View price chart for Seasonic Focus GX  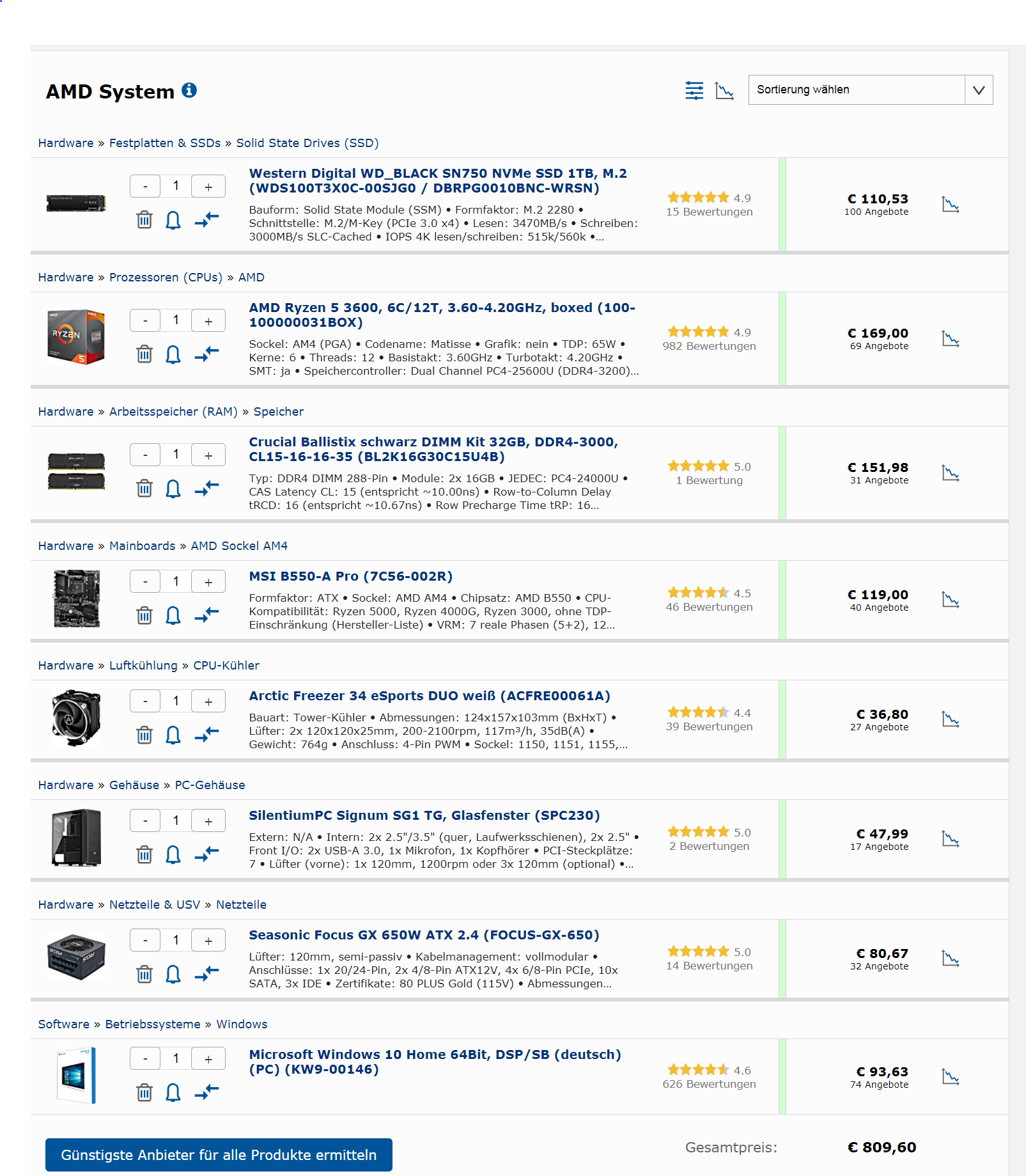point(951,959)
